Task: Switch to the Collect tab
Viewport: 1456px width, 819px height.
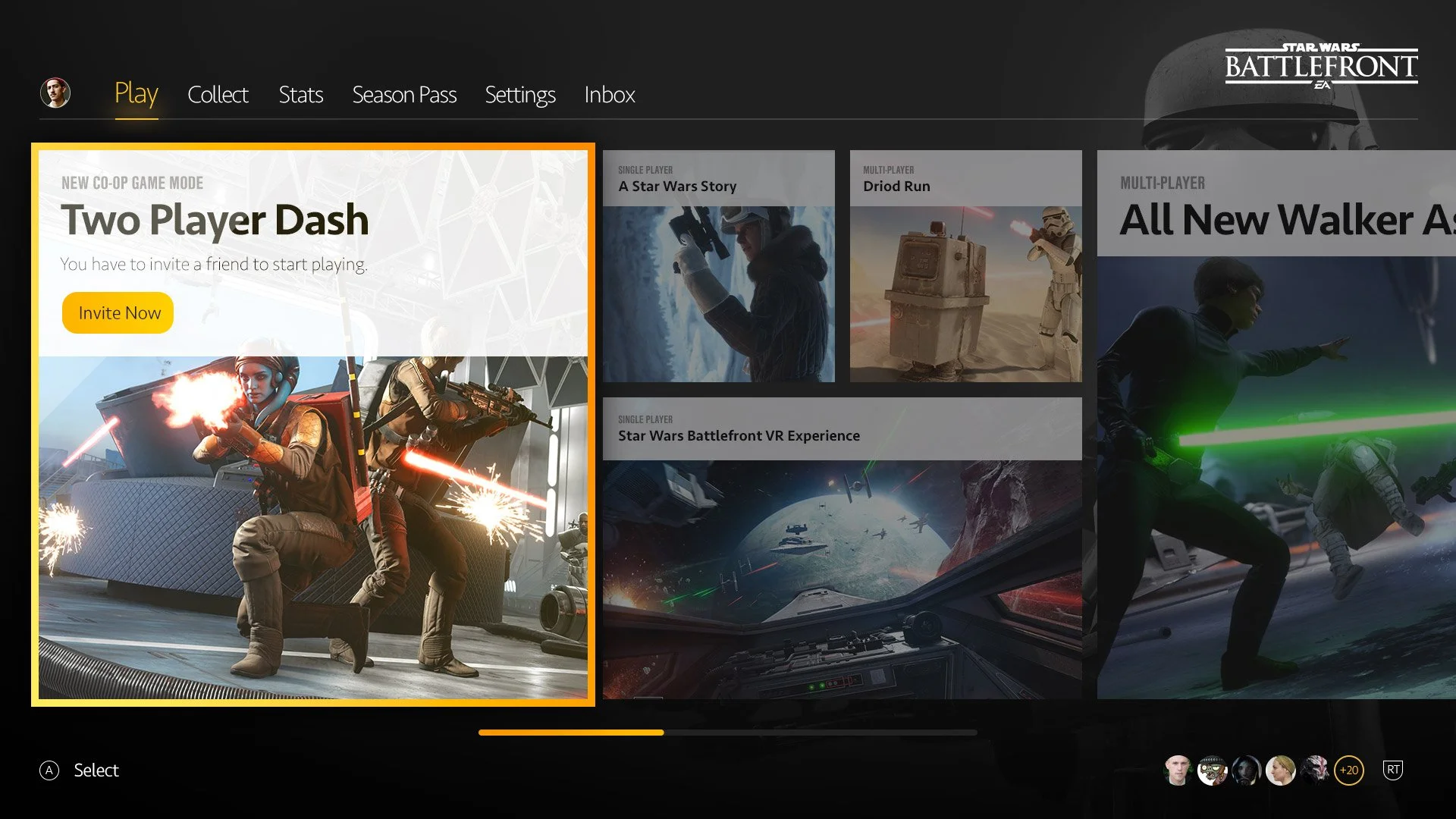Action: click(x=218, y=95)
